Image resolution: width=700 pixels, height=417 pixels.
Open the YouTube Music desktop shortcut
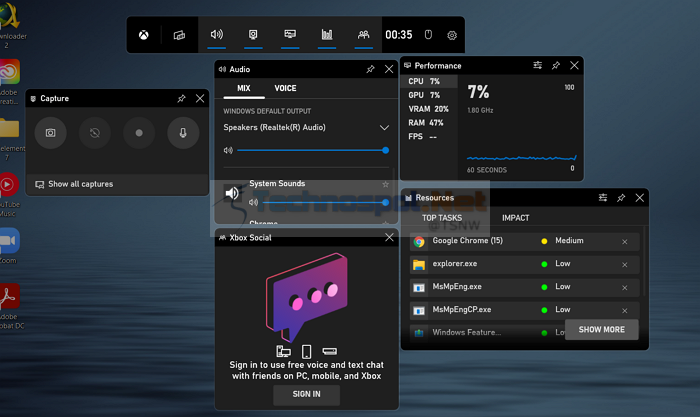pyautogui.click(x=9, y=194)
